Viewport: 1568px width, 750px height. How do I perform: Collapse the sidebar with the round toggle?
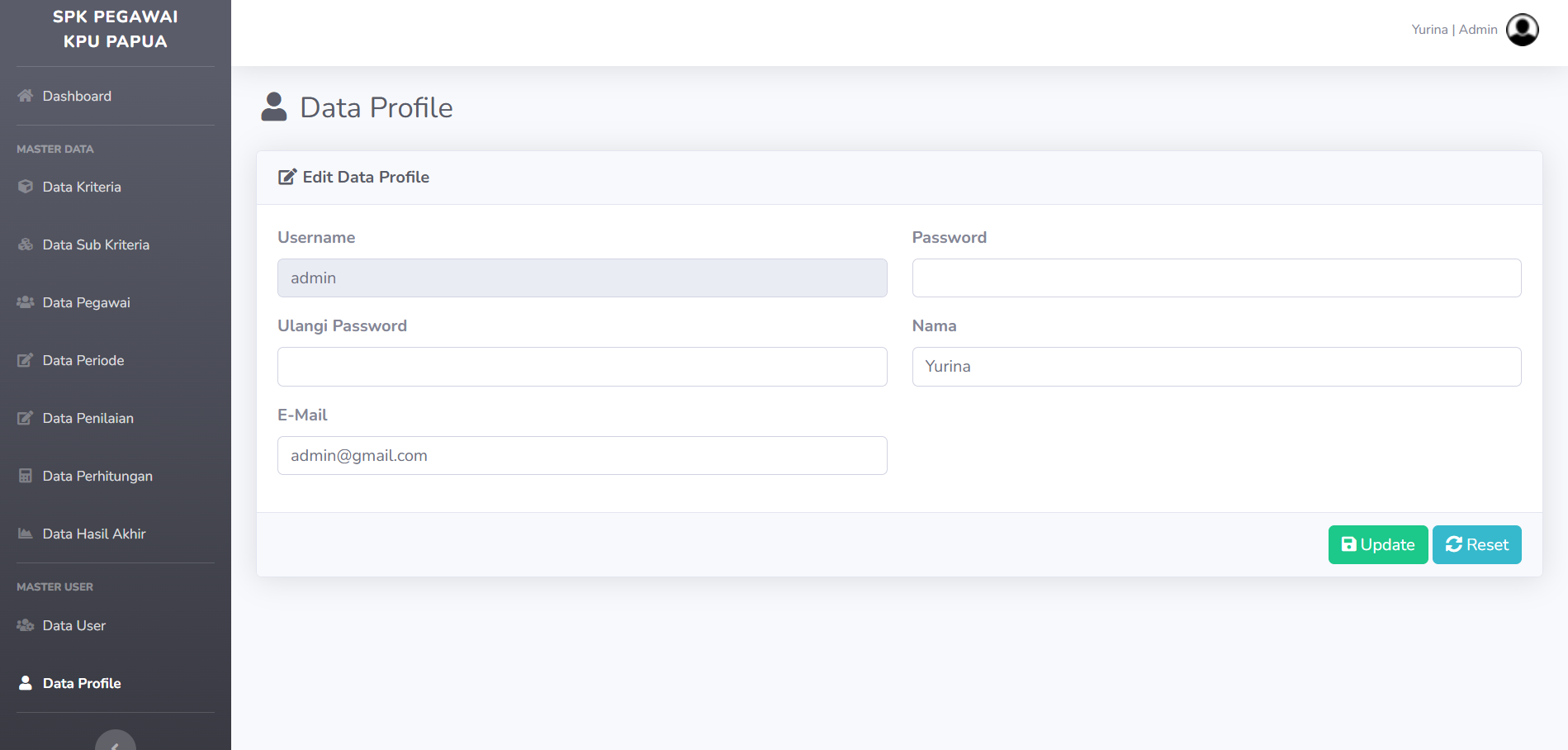click(116, 740)
